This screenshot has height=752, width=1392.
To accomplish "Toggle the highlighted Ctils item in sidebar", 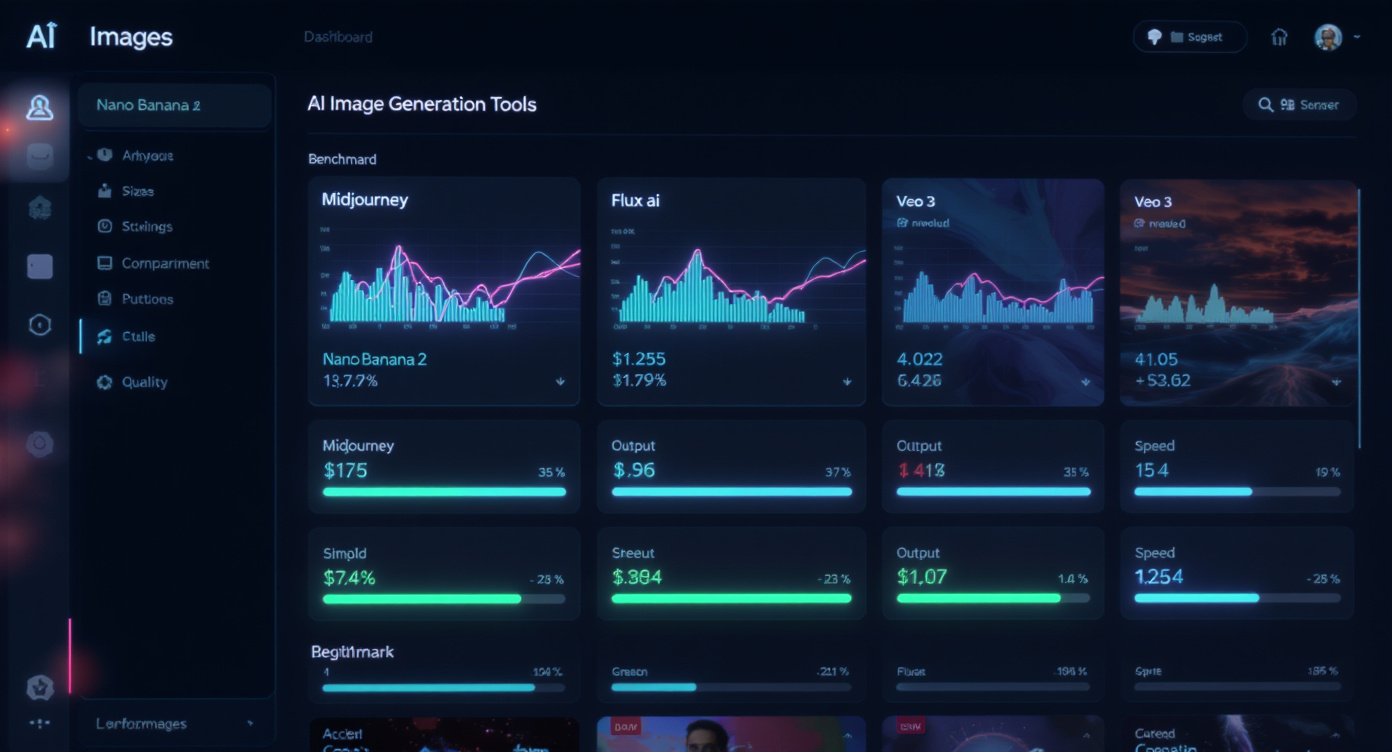I will (x=104, y=337).
